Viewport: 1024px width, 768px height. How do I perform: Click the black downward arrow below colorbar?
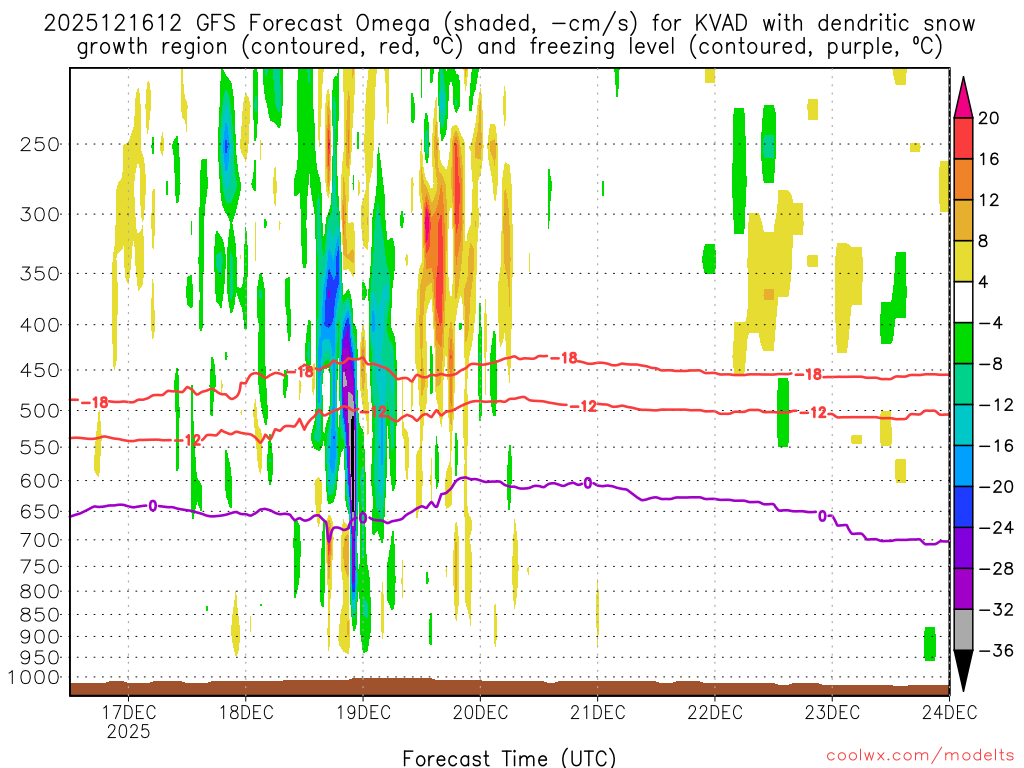click(x=963, y=671)
